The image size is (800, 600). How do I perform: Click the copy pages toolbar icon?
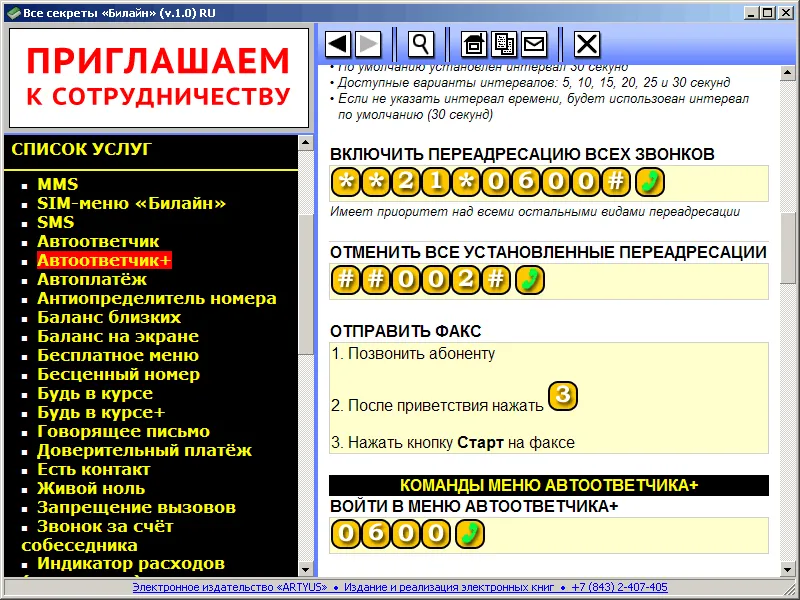coord(504,44)
